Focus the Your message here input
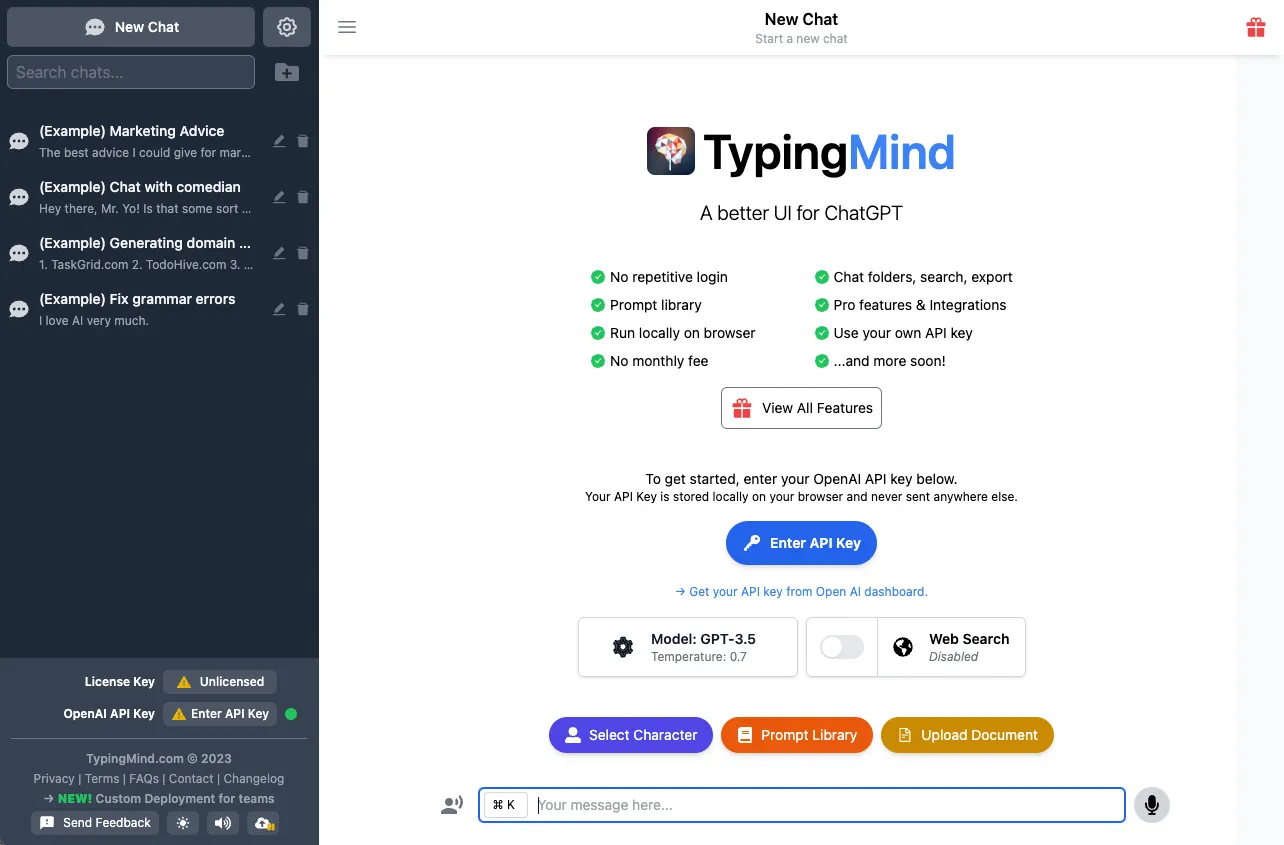The width and height of the screenshot is (1284, 845). coord(802,805)
